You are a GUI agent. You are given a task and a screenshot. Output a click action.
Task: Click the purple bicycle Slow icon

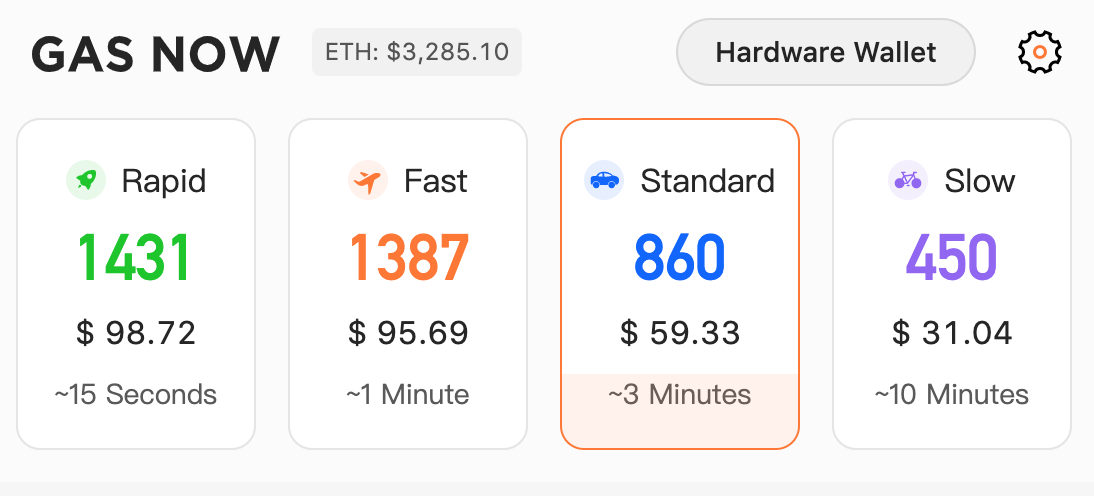908,181
